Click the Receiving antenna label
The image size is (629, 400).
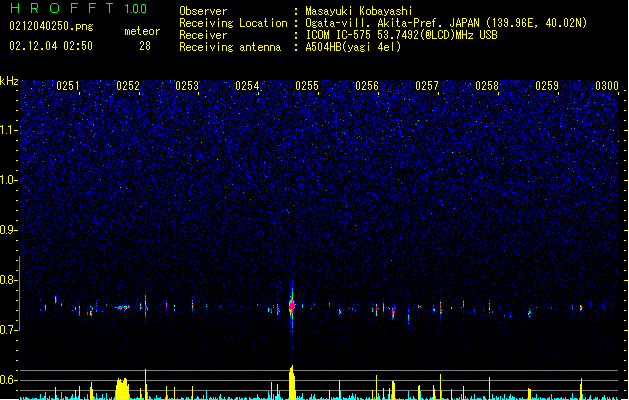tap(230, 47)
